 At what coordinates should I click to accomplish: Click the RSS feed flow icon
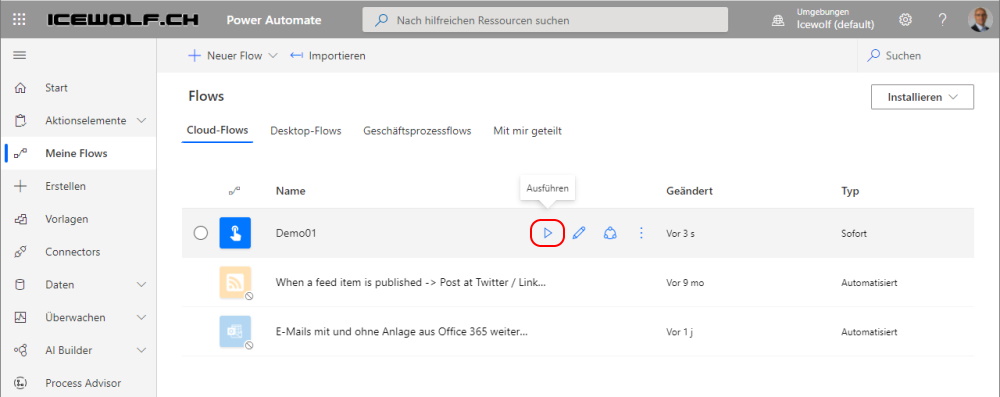235,282
